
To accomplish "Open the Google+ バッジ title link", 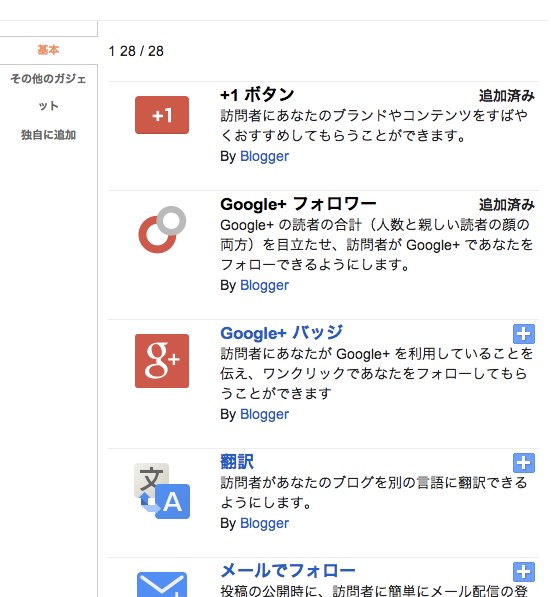I will pos(281,333).
